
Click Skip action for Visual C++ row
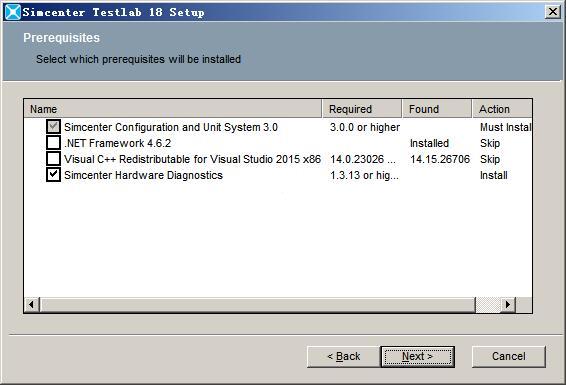tap(490, 159)
